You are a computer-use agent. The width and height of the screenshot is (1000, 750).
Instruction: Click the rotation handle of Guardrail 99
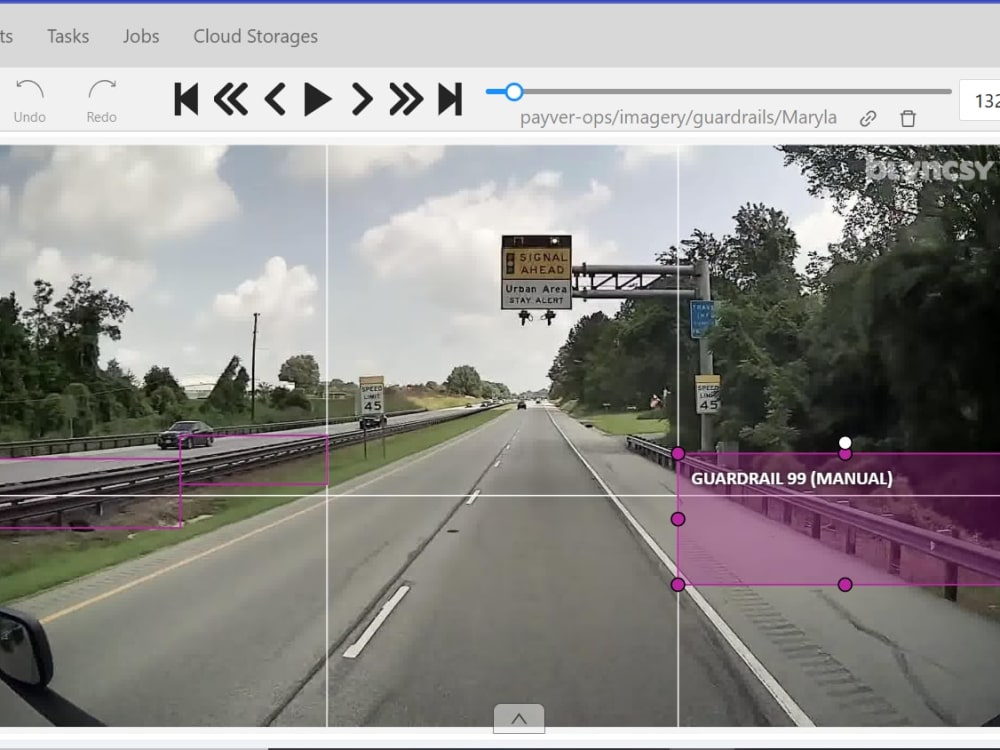(x=845, y=443)
